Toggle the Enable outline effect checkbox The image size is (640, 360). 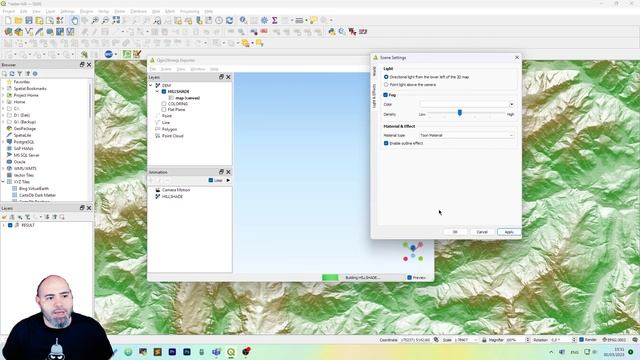pos(386,143)
